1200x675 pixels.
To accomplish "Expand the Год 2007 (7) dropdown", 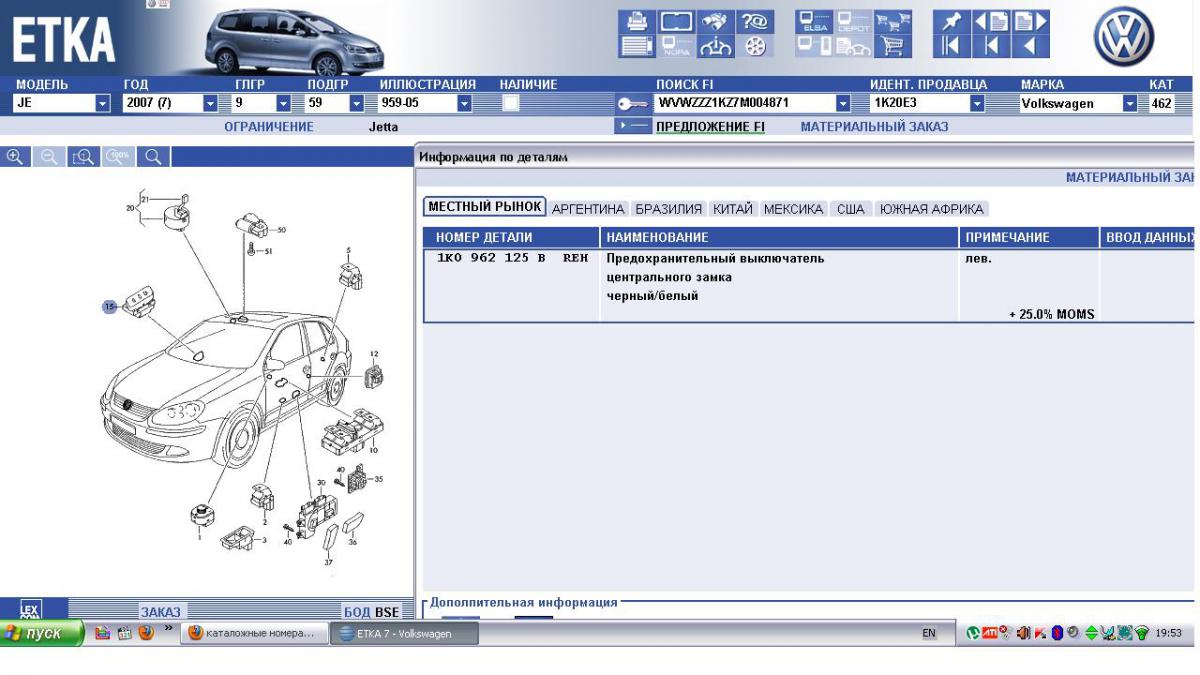I will [210, 103].
